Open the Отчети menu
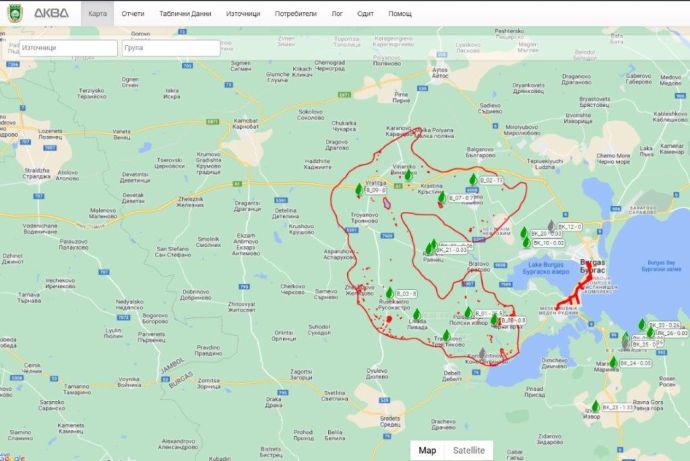This screenshot has width=690, height=461. point(131,14)
